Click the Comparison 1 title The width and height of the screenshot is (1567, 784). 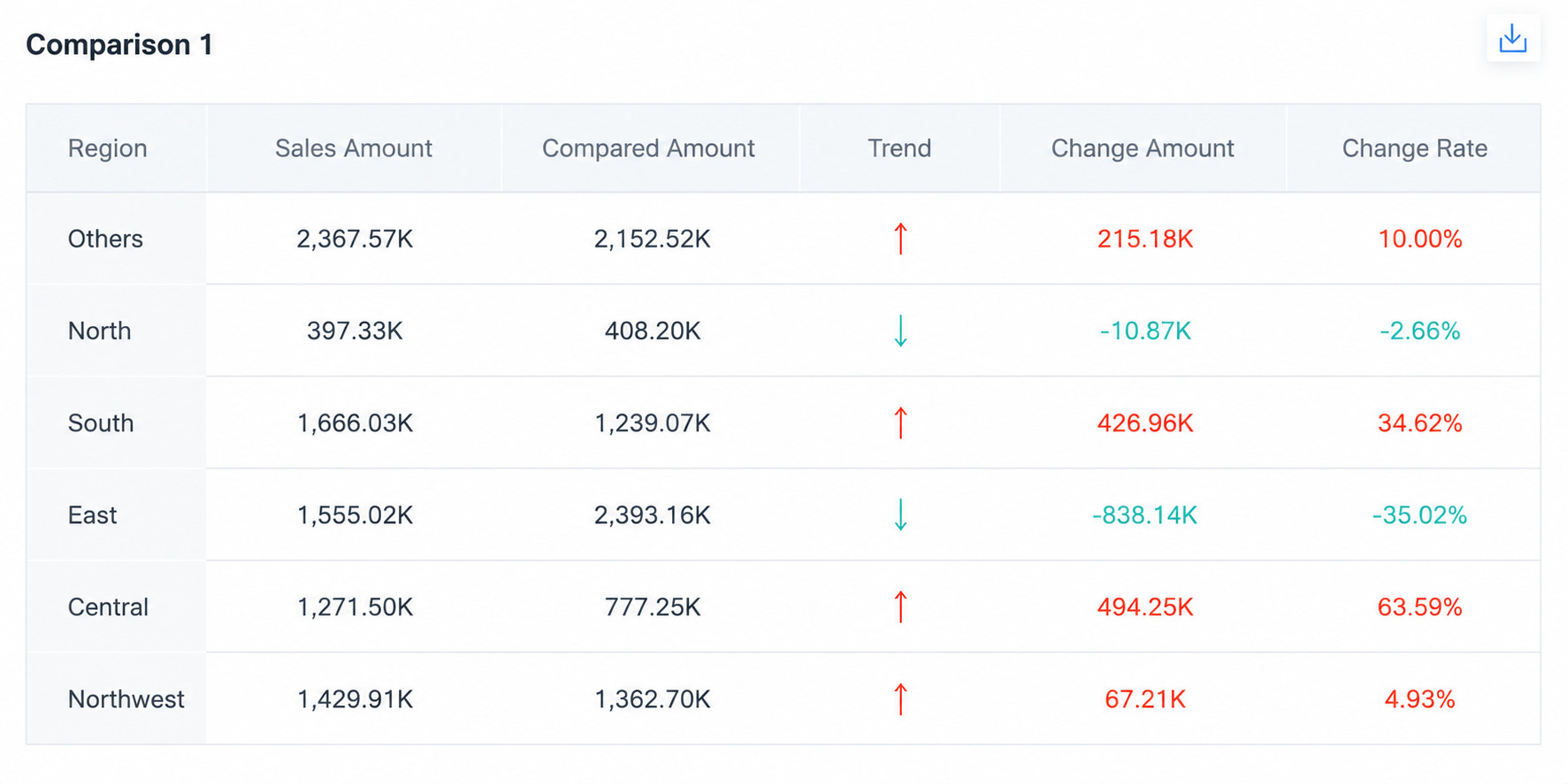119,44
